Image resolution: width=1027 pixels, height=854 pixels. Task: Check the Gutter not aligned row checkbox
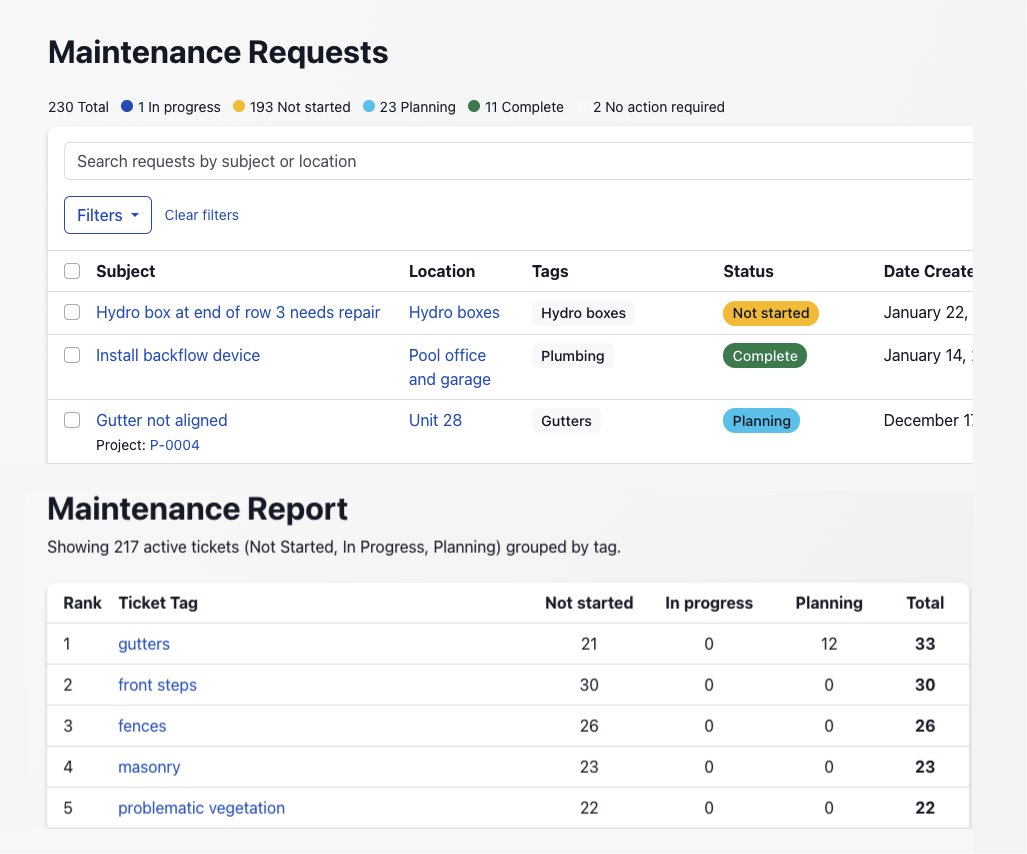coord(71,420)
